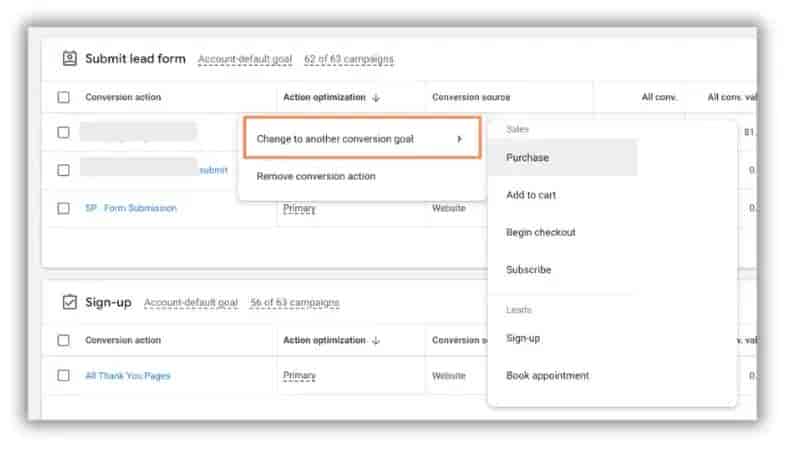This screenshot has height=450, width=788.
Task: Open Account-default goal dropdown for Sign-up
Action: pos(190,303)
